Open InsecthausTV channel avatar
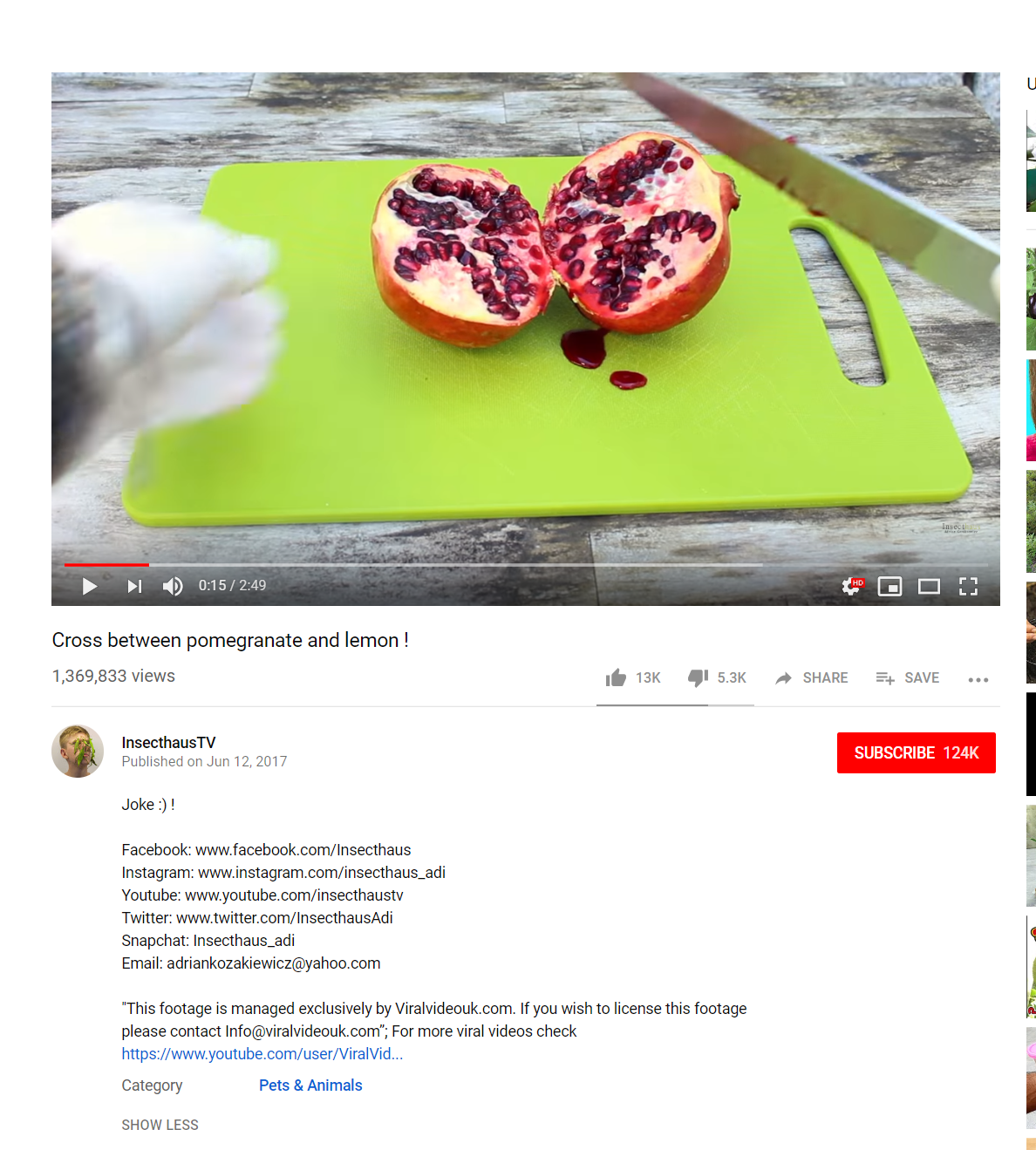1036x1150 pixels. (x=78, y=751)
